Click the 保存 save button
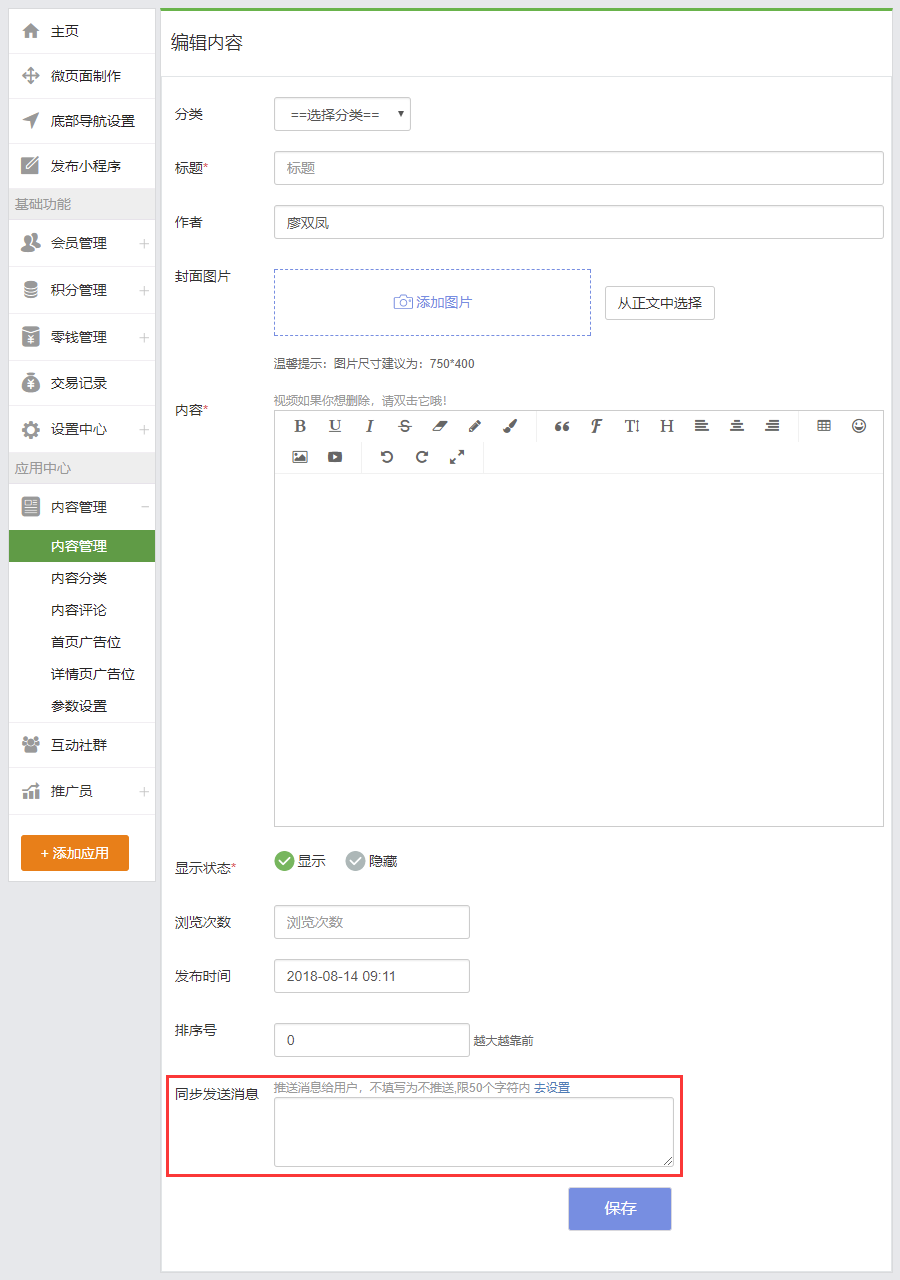The height and width of the screenshot is (1280, 900). pos(620,1208)
